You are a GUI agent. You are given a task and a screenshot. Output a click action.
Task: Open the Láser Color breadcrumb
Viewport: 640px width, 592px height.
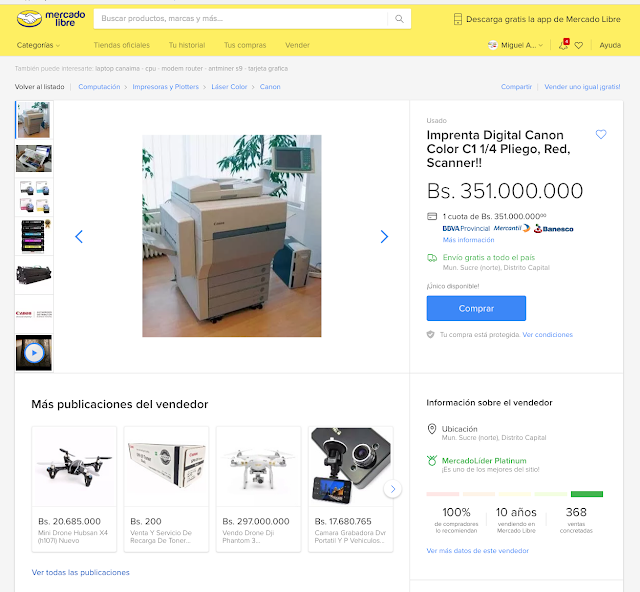[229, 87]
